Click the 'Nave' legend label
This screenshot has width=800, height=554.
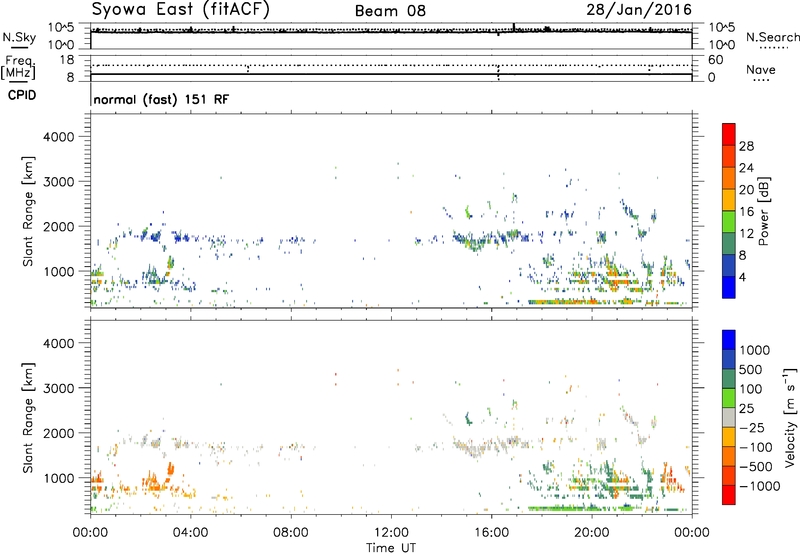point(761,69)
